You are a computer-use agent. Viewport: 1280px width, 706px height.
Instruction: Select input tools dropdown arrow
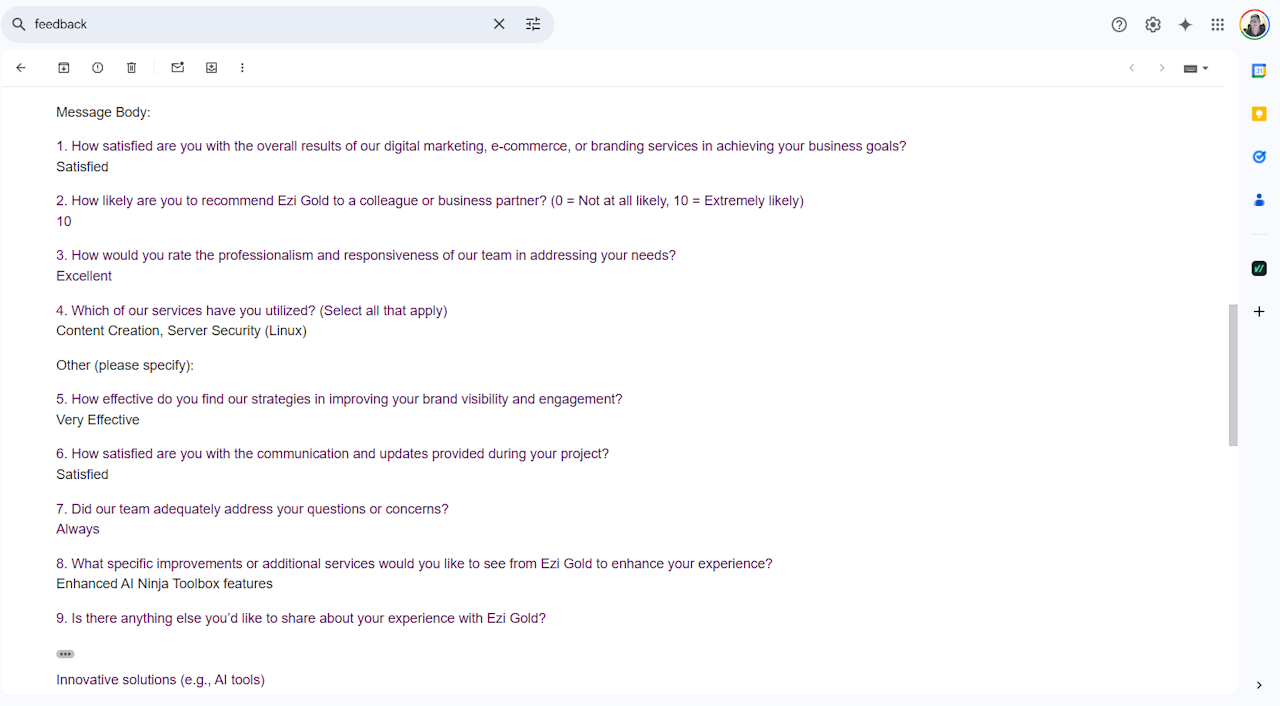click(1206, 68)
